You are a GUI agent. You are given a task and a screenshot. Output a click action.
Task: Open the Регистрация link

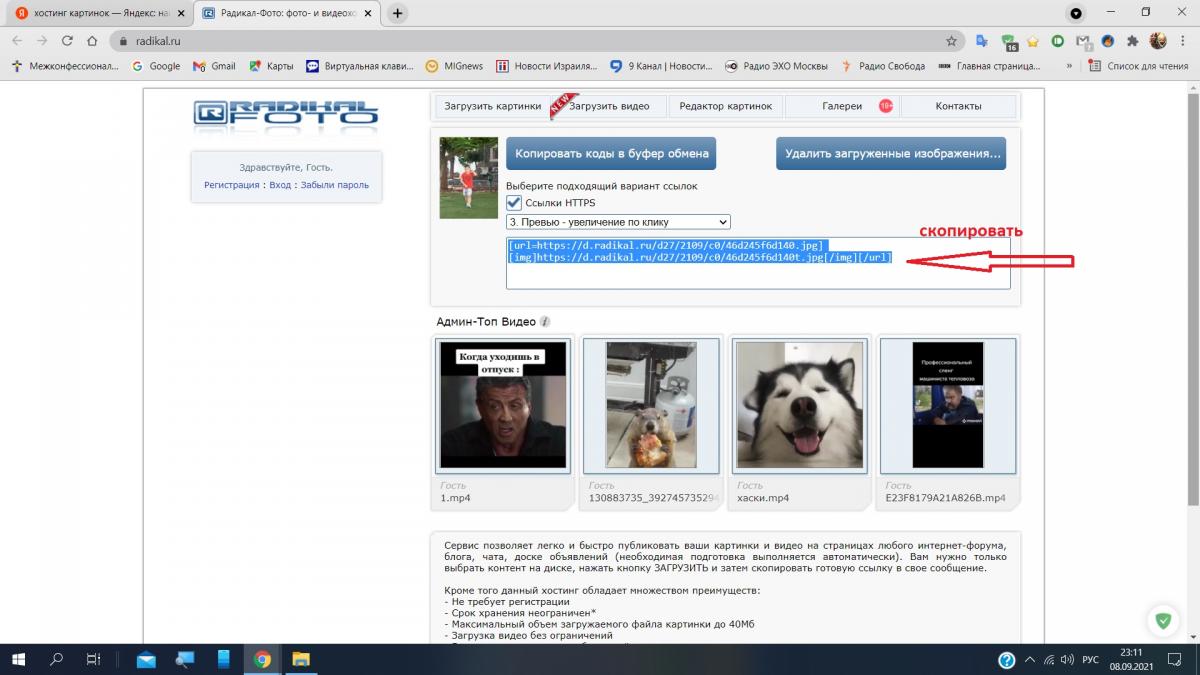tap(231, 185)
